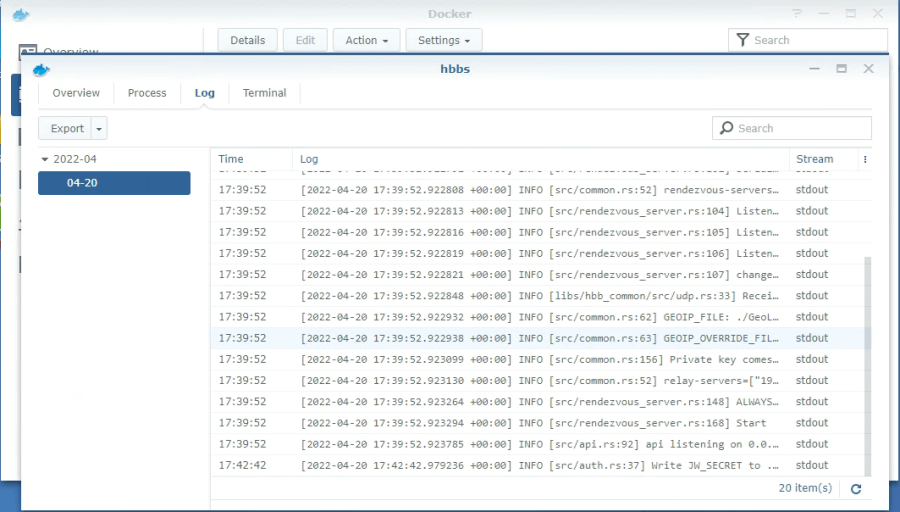Open the column options three-dot menu

click(x=865, y=159)
